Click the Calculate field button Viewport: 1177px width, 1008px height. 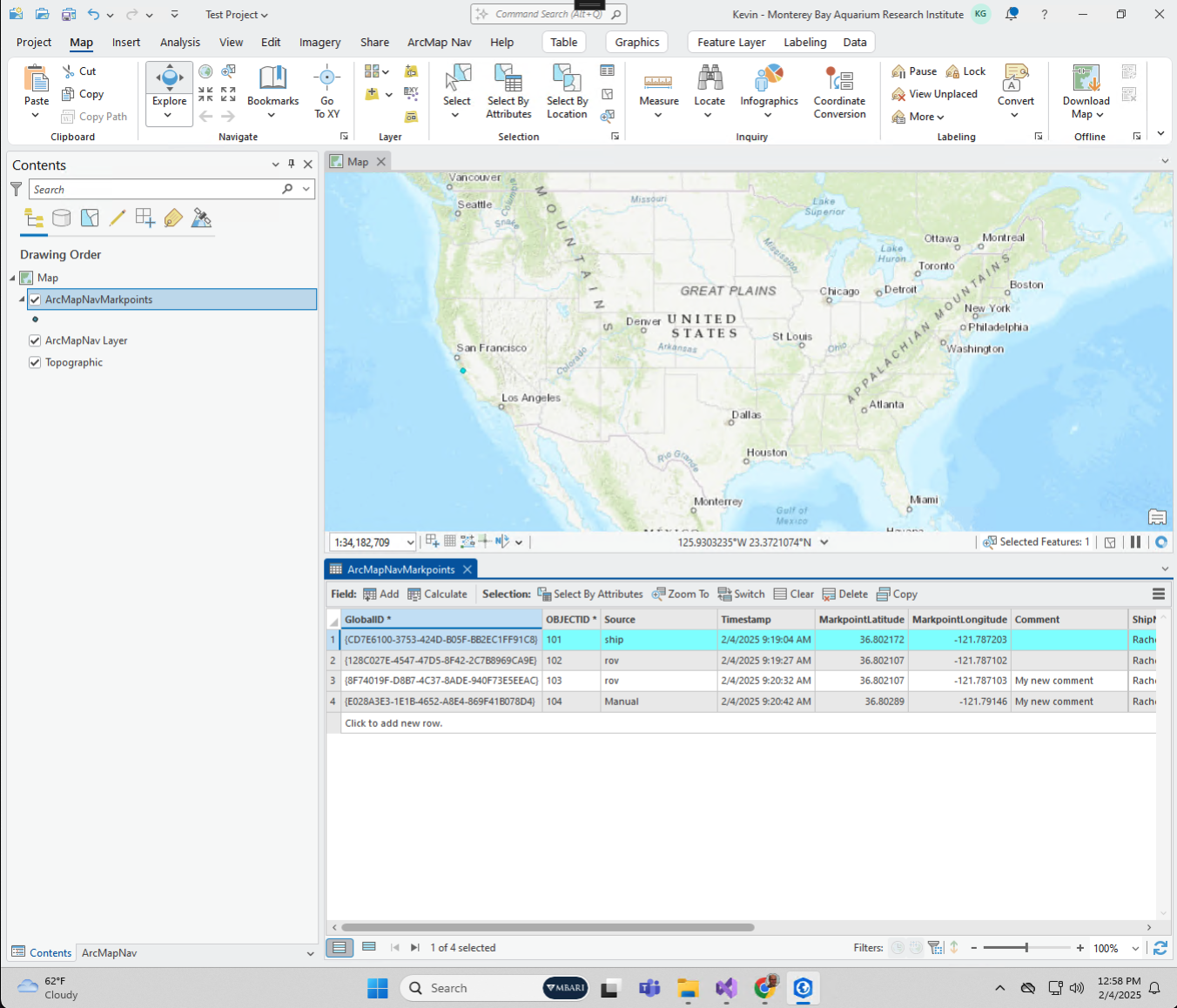437,594
